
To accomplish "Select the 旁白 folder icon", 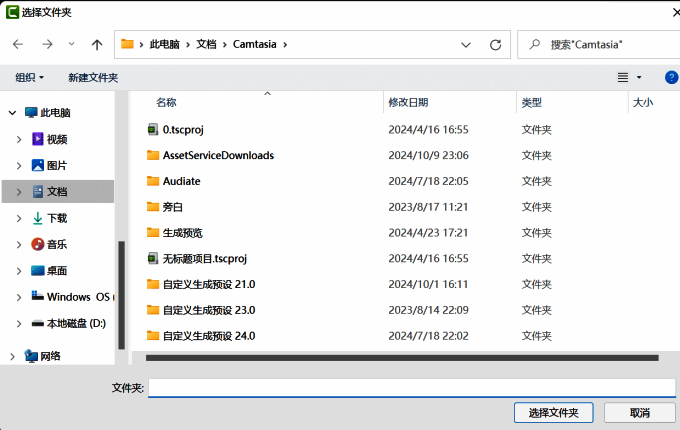I will pyautogui.click(x=153, y=207).
